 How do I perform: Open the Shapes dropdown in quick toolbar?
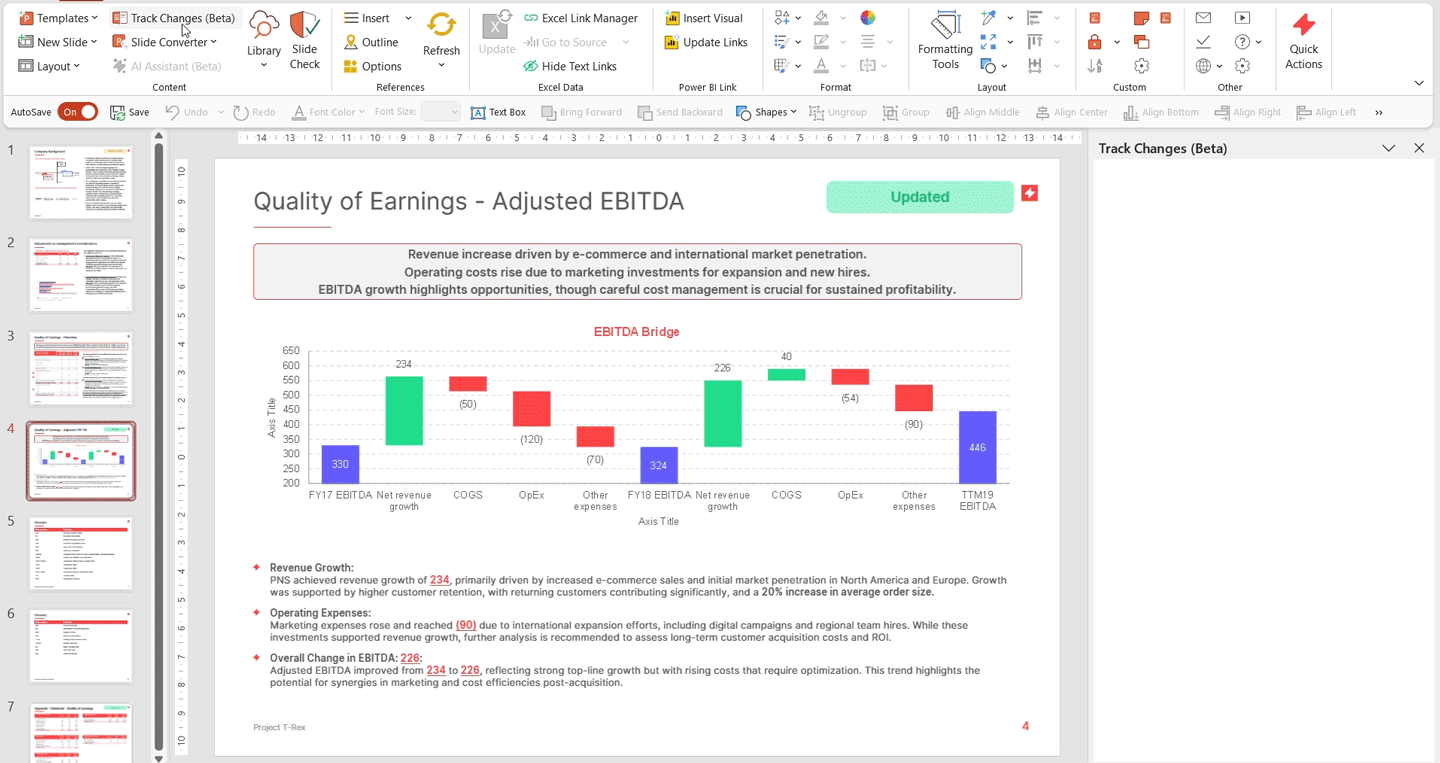(766, 112)
